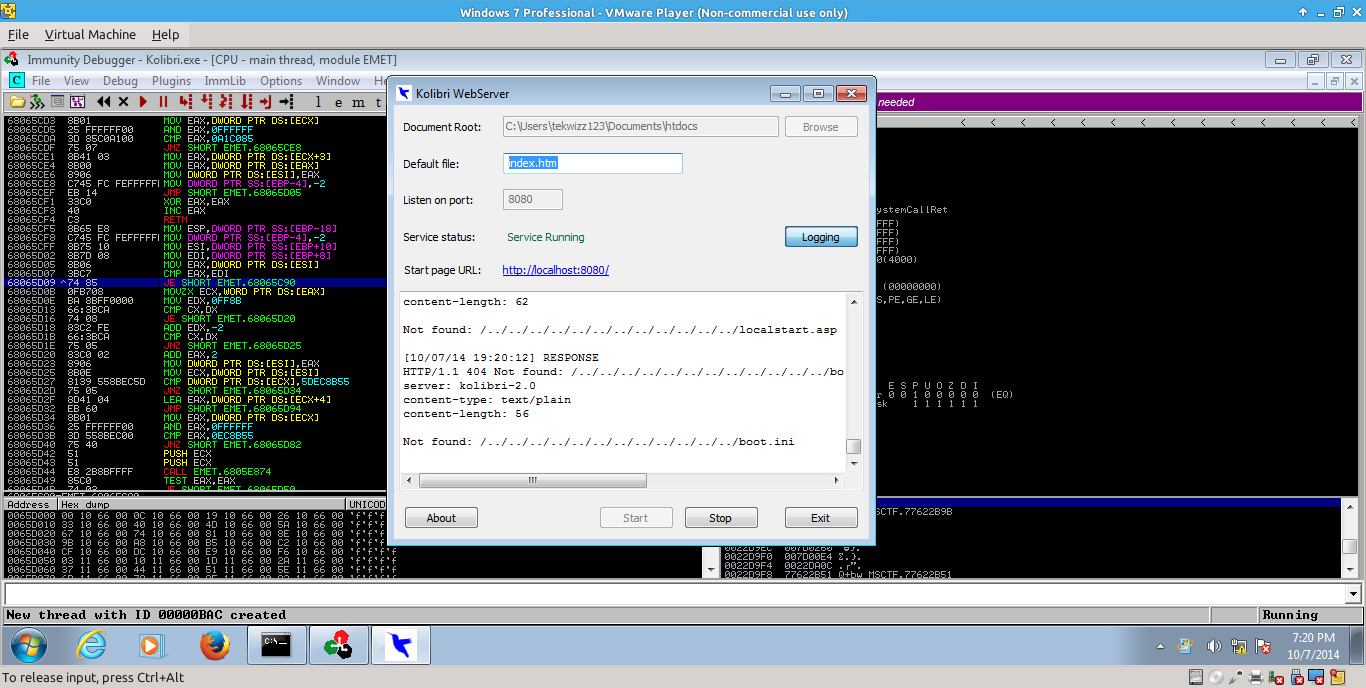This screenshot has width=1366, height=688.
Task: Click the Logging button in Kolibri
Action: pyautogui.click(x=821, y=237)
